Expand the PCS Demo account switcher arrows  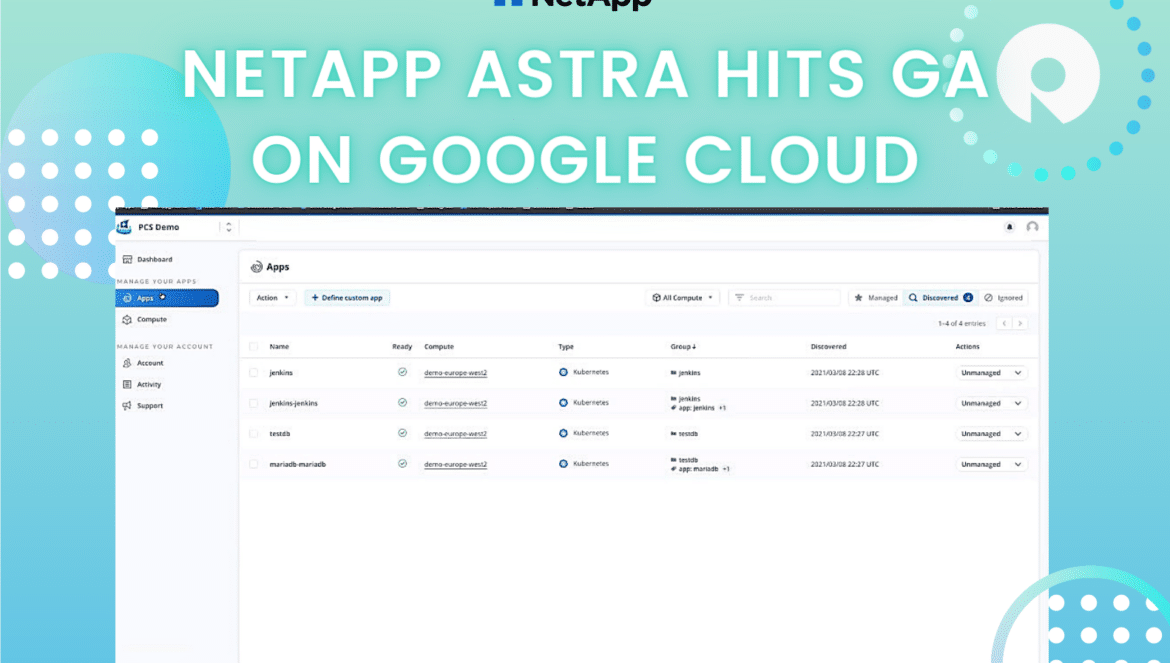click(x=228, y=227)
